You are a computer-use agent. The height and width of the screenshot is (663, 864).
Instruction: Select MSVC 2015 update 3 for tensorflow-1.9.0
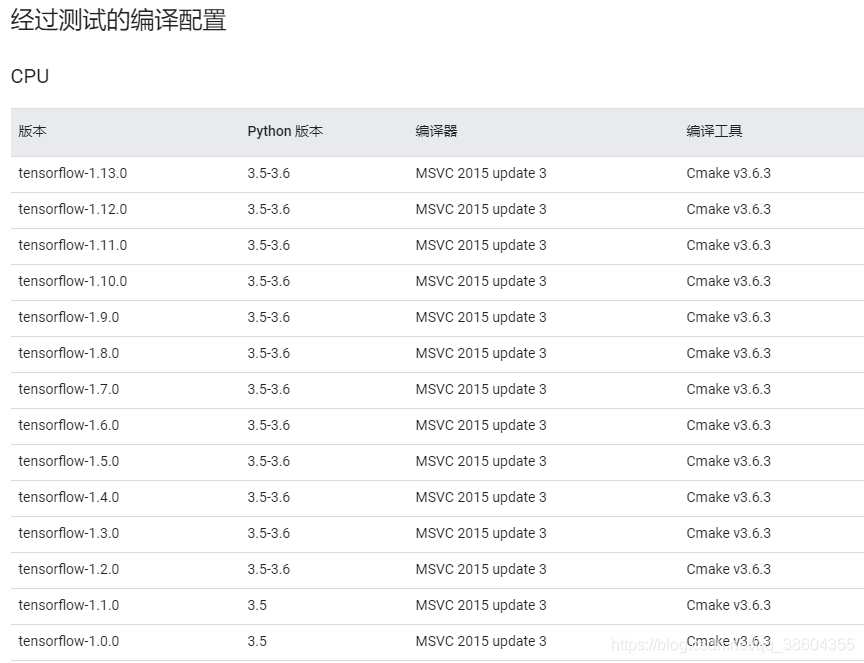481,317
